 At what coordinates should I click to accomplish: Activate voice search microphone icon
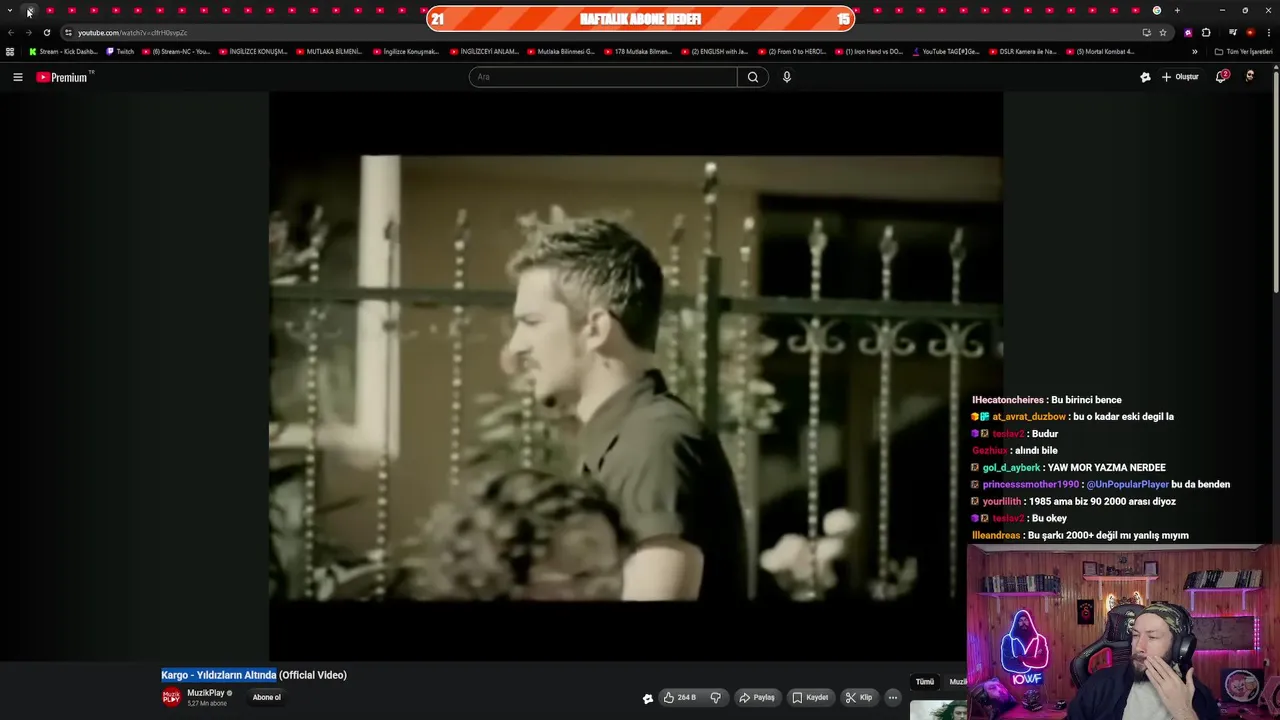(x=787, y=77)
